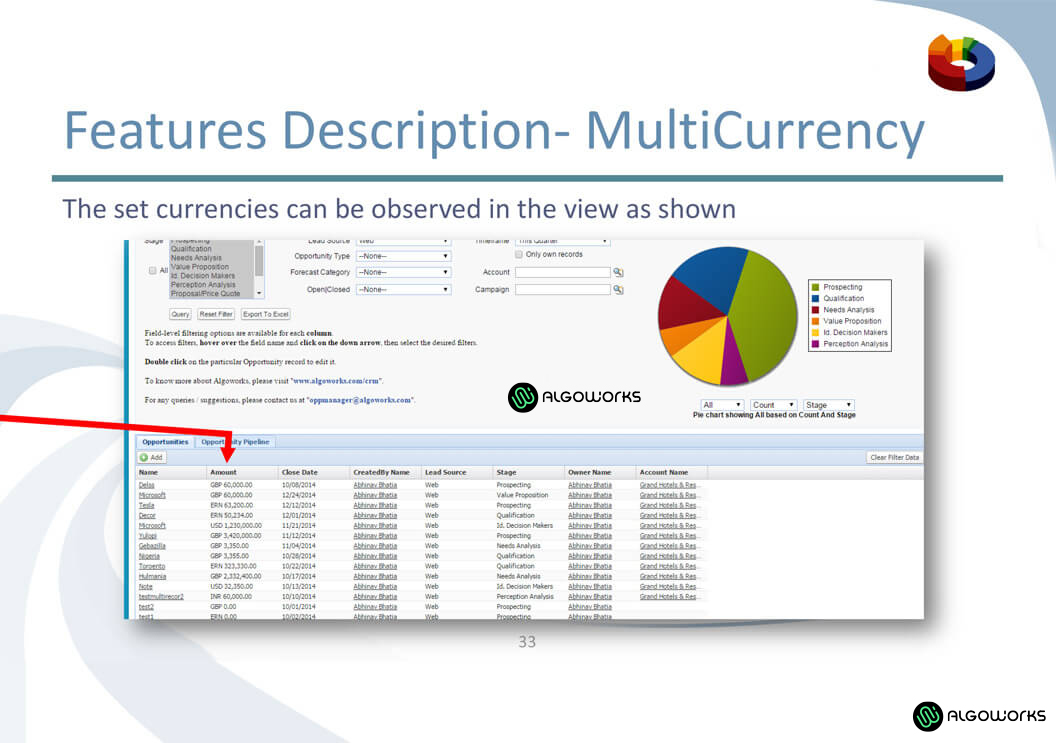Open the Count dropdown below pie chart

point(773,405)
